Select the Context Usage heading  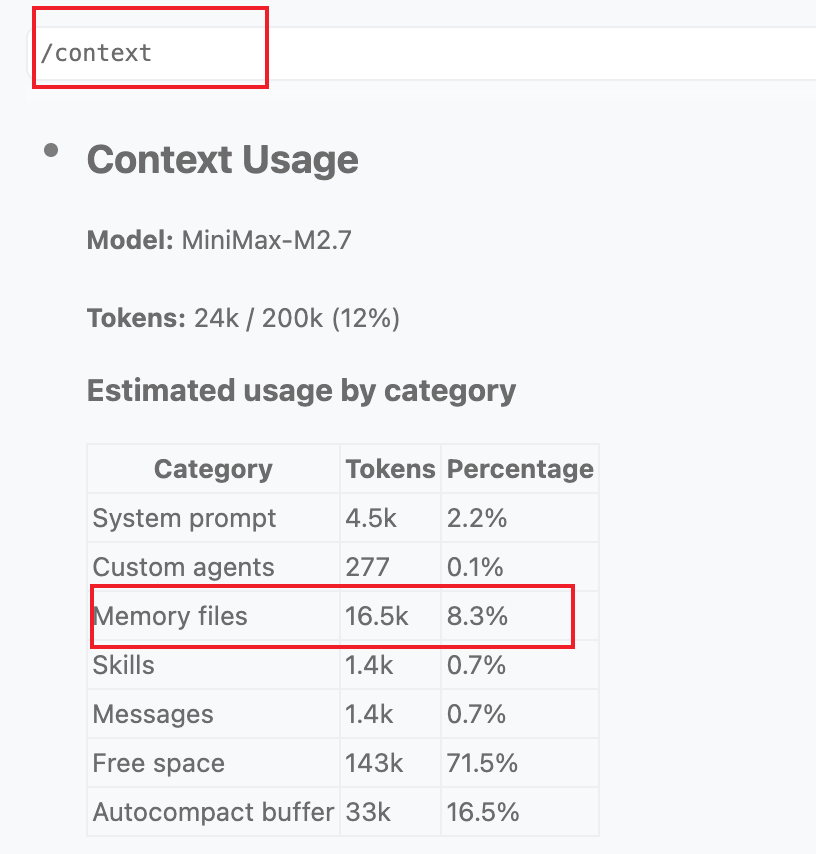222,160
